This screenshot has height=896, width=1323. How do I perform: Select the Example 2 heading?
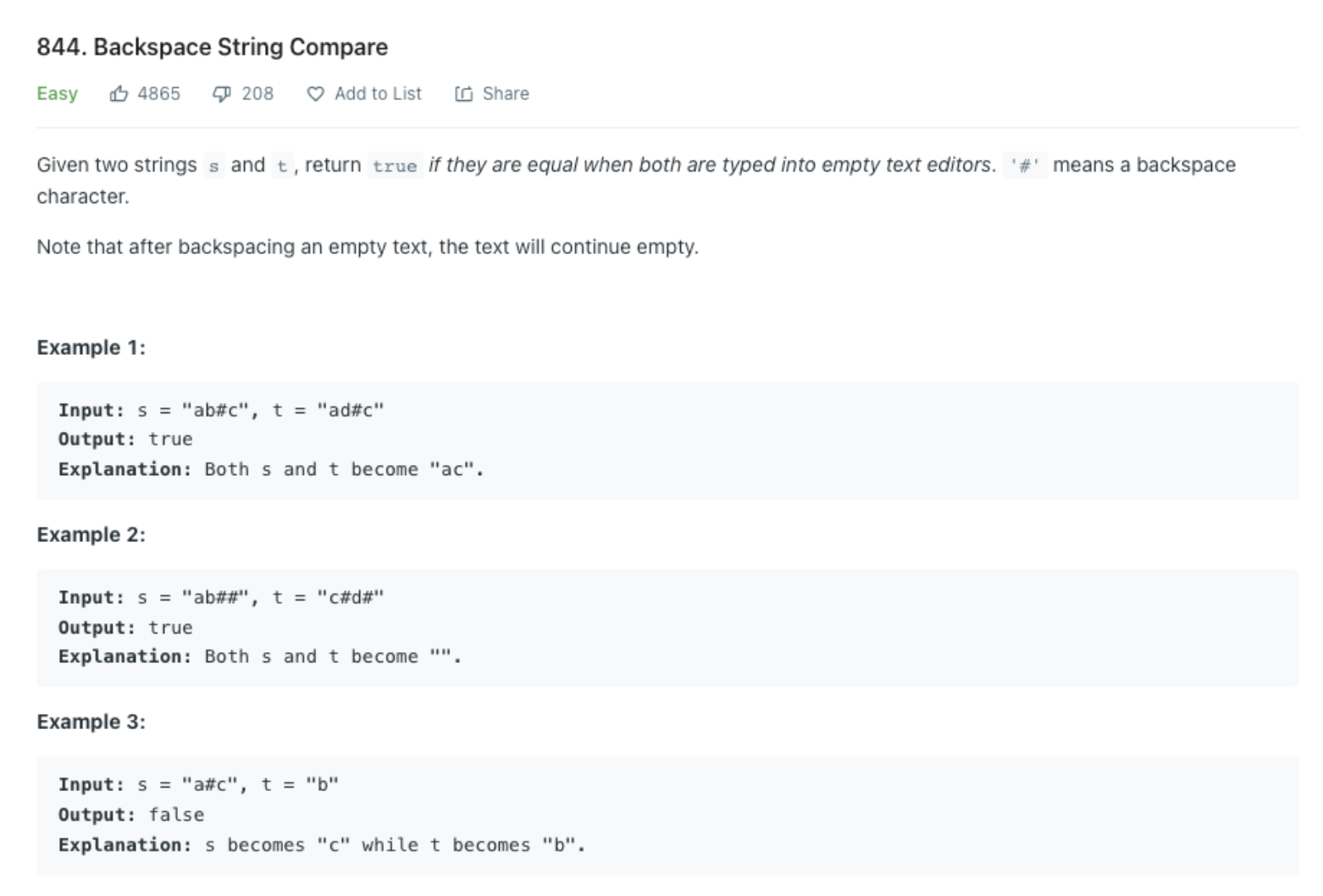90,534
